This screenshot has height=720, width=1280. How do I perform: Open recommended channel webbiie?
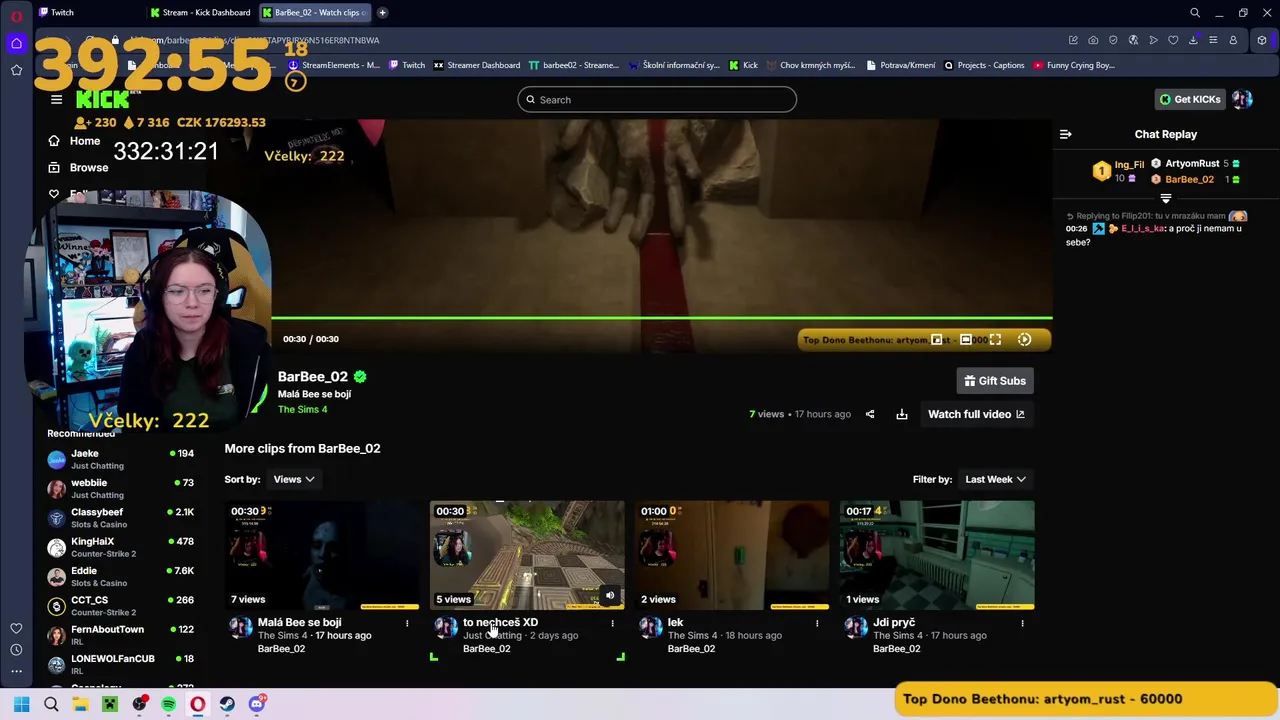(x=120, y=489)
